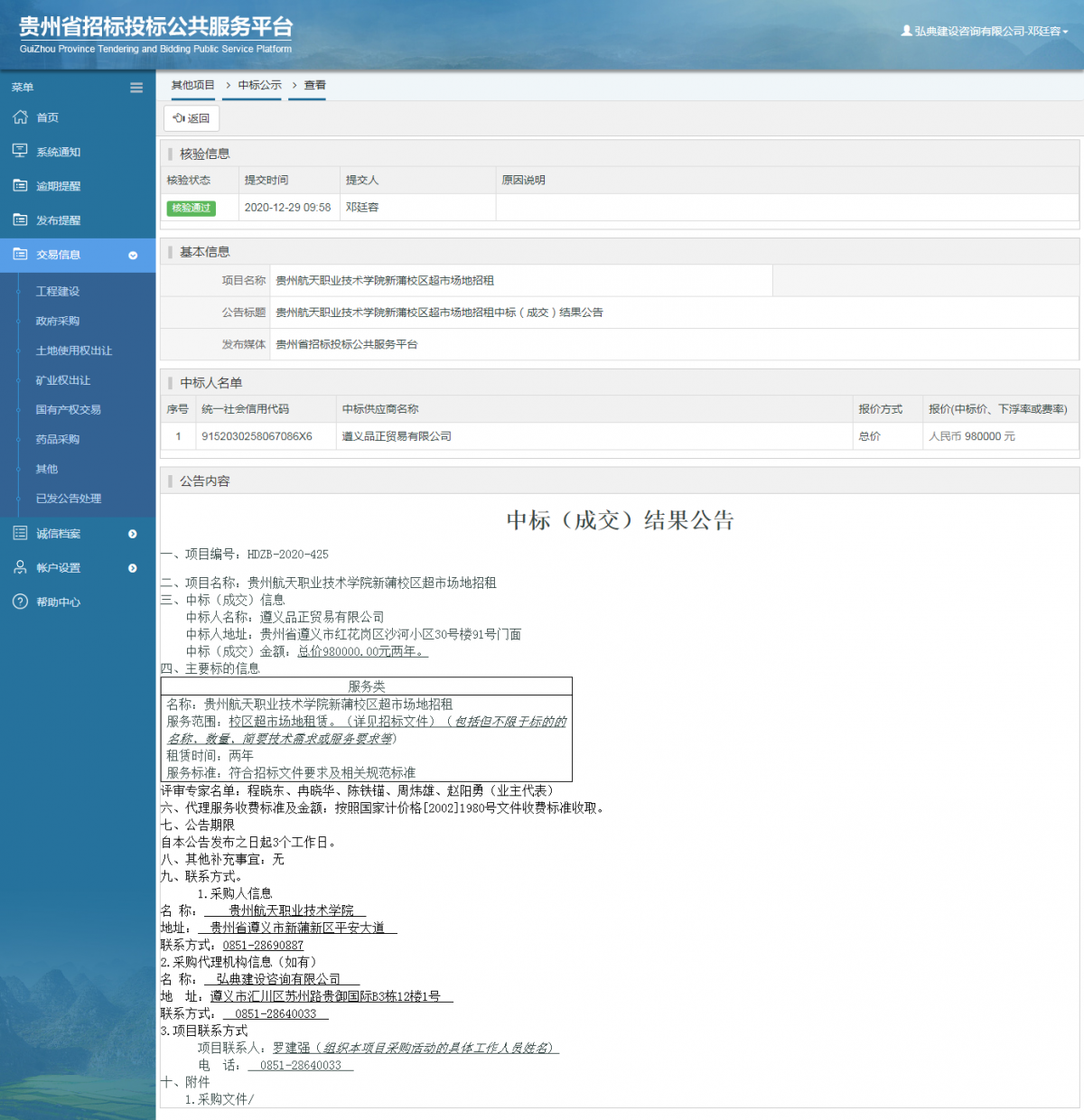Screen dimensions: 1084x1120
Task: Open 首页 from the sidebar
Action: tap(47, 118)
